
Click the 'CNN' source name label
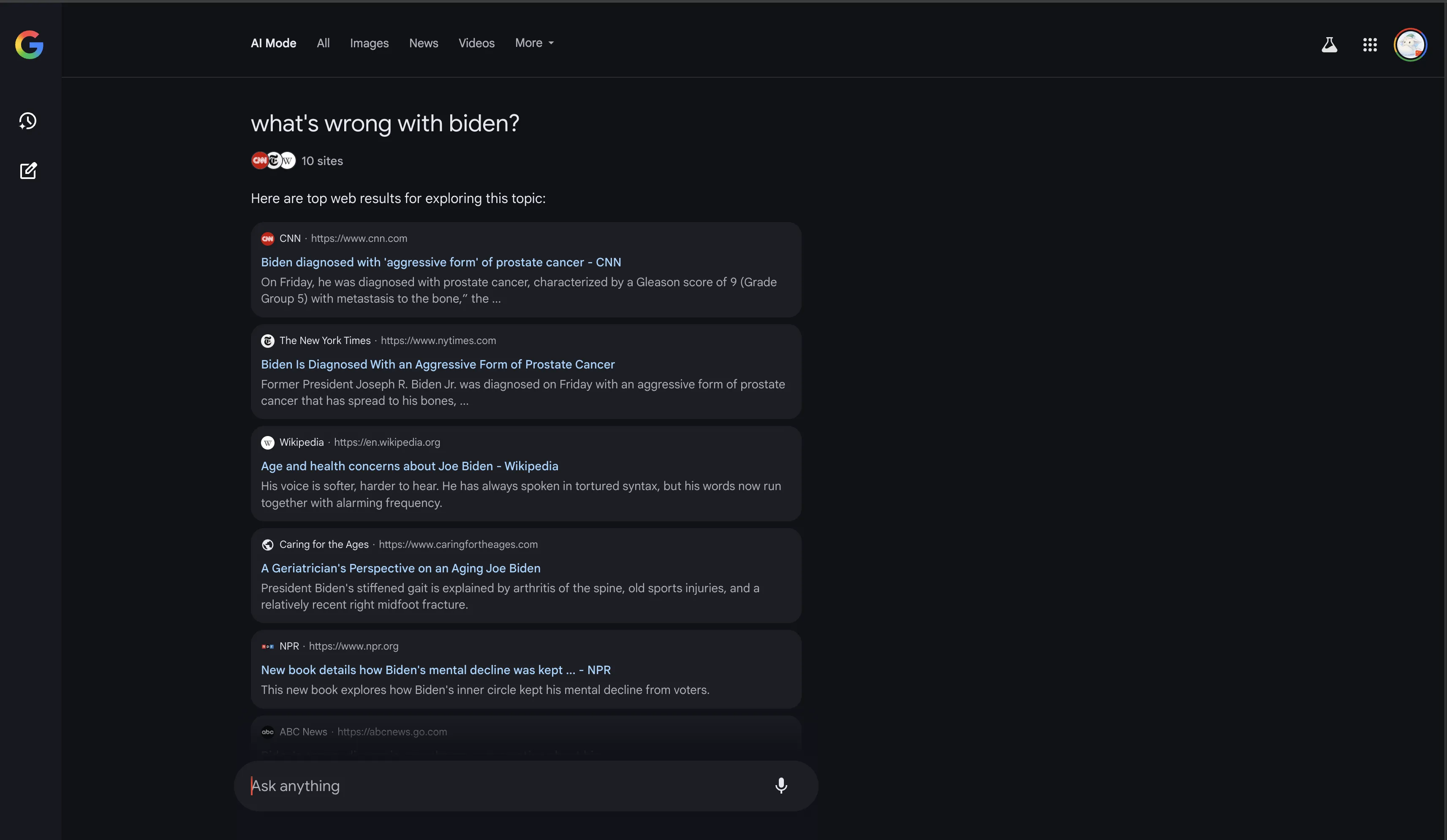pos(290,238)
